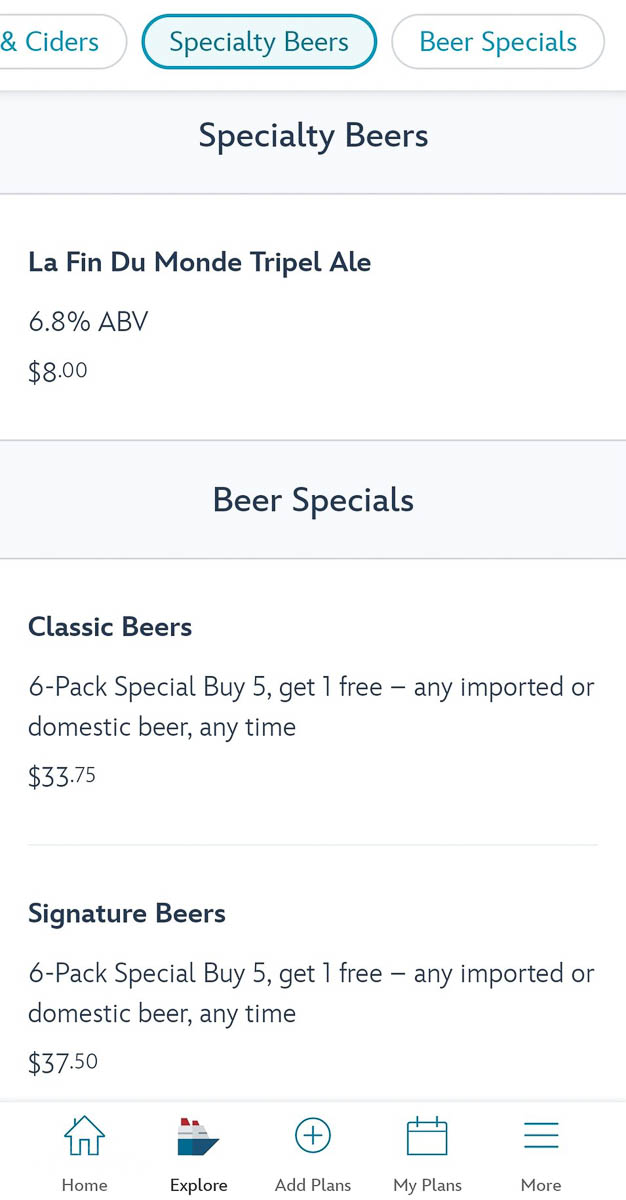
Task: Switch to the Beer Specials chip
Action: pyautogui.click(x=498, y=42)
